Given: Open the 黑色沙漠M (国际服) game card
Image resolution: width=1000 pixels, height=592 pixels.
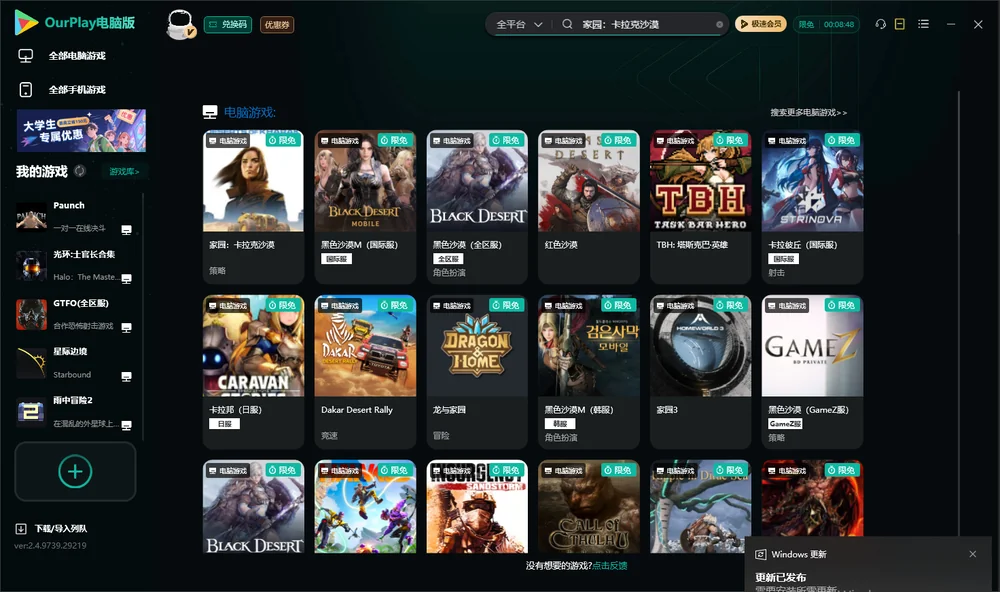Looking at the screenshot, I should coord(365,207).
